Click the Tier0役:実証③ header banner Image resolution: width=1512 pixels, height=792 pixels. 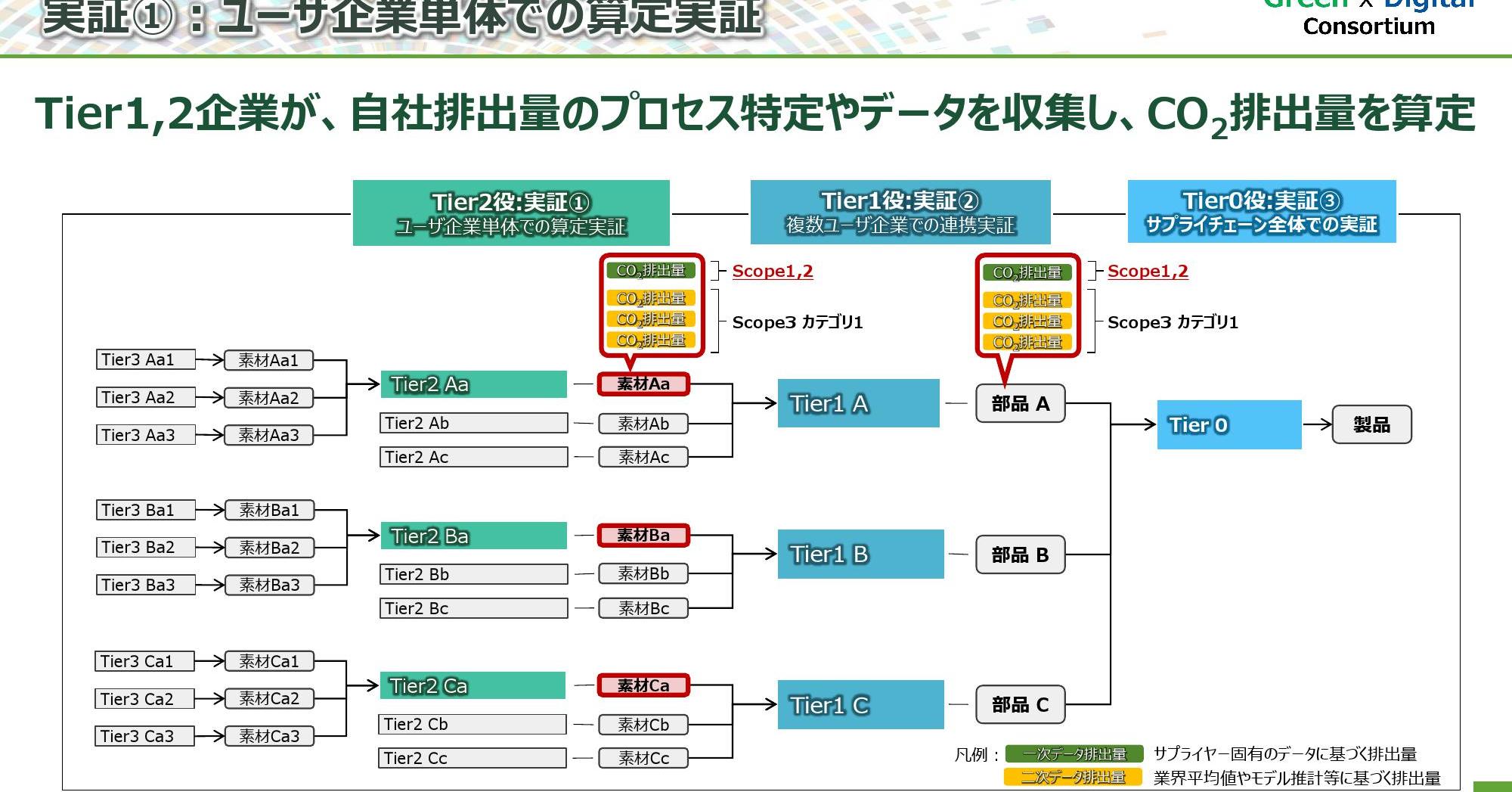pyautogui.click(x=1261, y=212)
